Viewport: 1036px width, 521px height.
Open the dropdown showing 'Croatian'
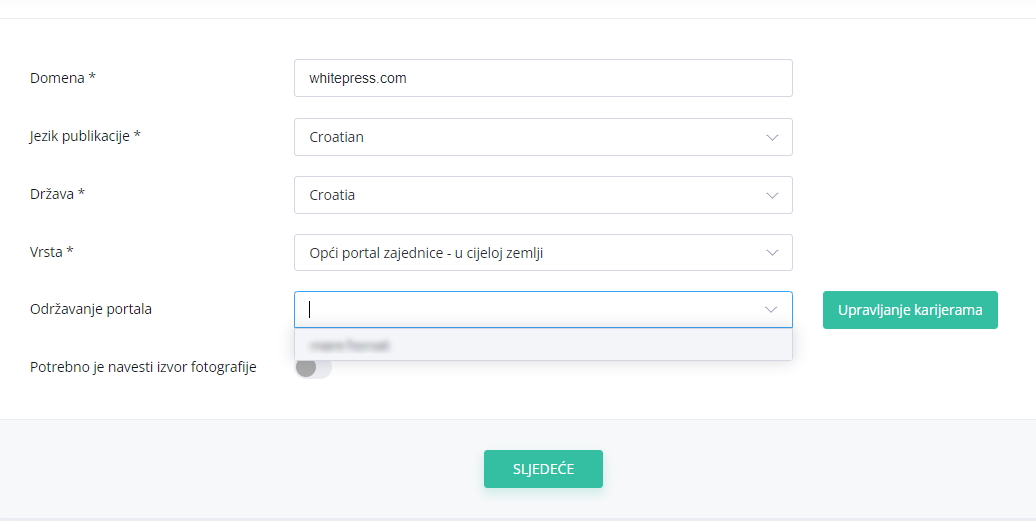[543, 137]
